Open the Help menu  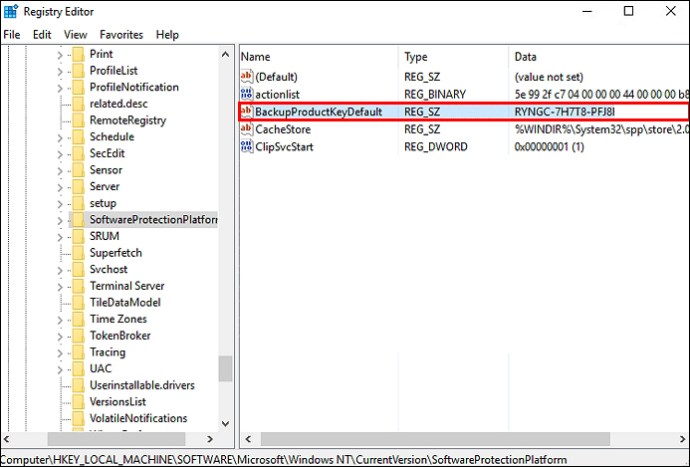pyautogui.click(x=167, y=35)
